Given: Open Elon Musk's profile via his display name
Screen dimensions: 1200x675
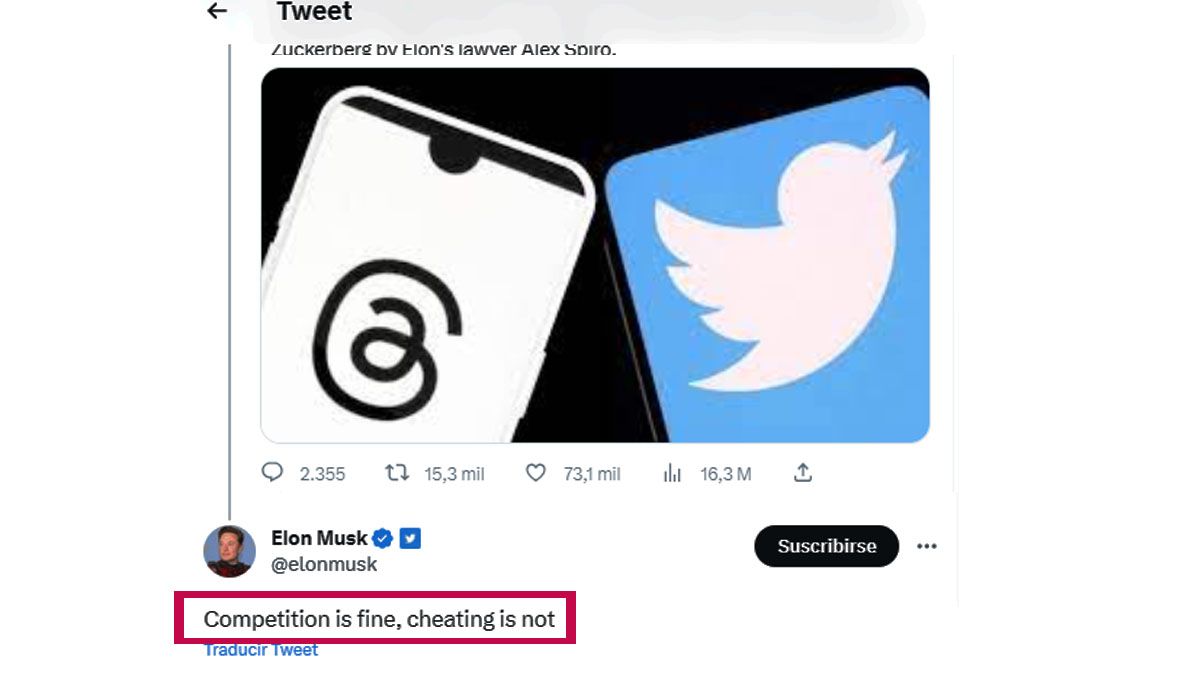Looking at the screenshot, I should [320, 537].
